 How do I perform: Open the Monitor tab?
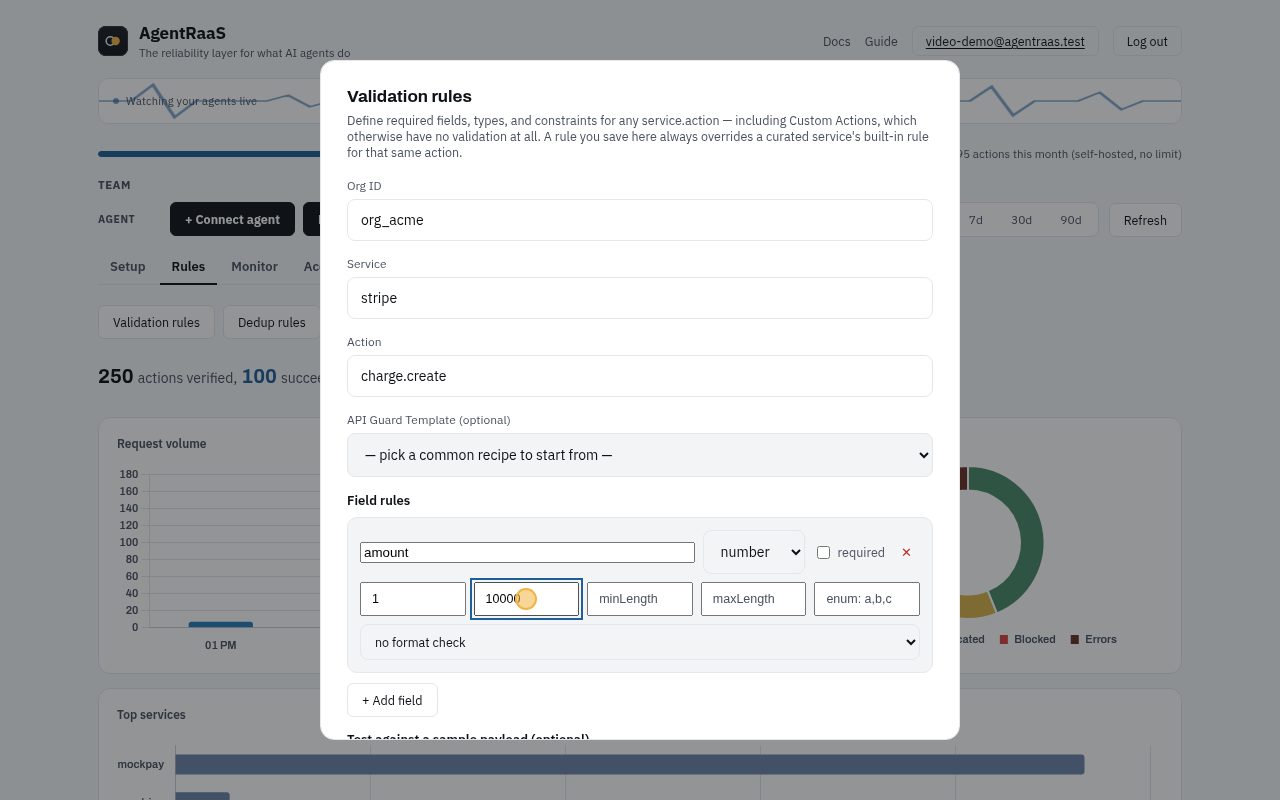click(x=254, y=266)
